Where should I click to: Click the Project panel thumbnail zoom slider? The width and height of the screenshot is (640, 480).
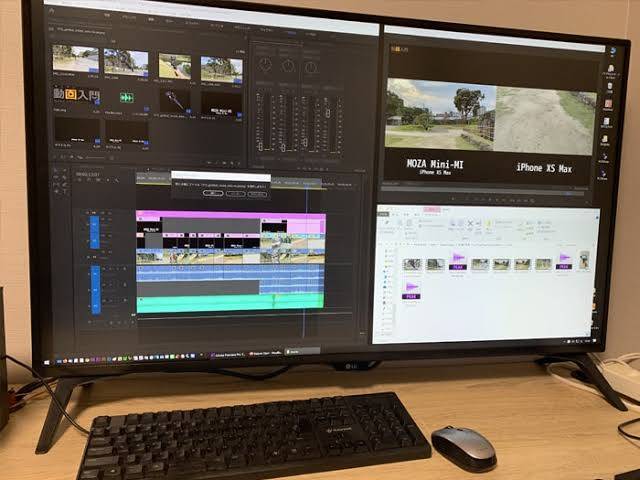click(93, 158)
